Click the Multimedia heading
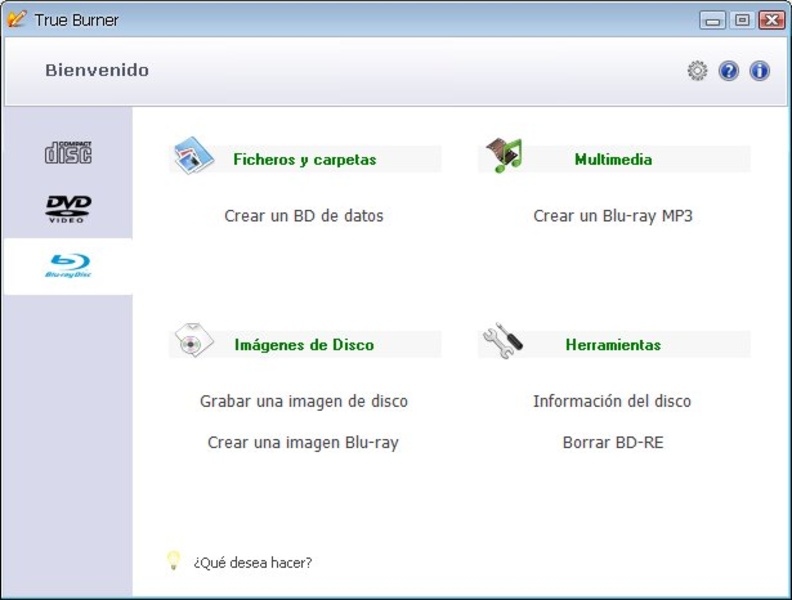This screenshot has width=792, height=600. click(613, 160)
